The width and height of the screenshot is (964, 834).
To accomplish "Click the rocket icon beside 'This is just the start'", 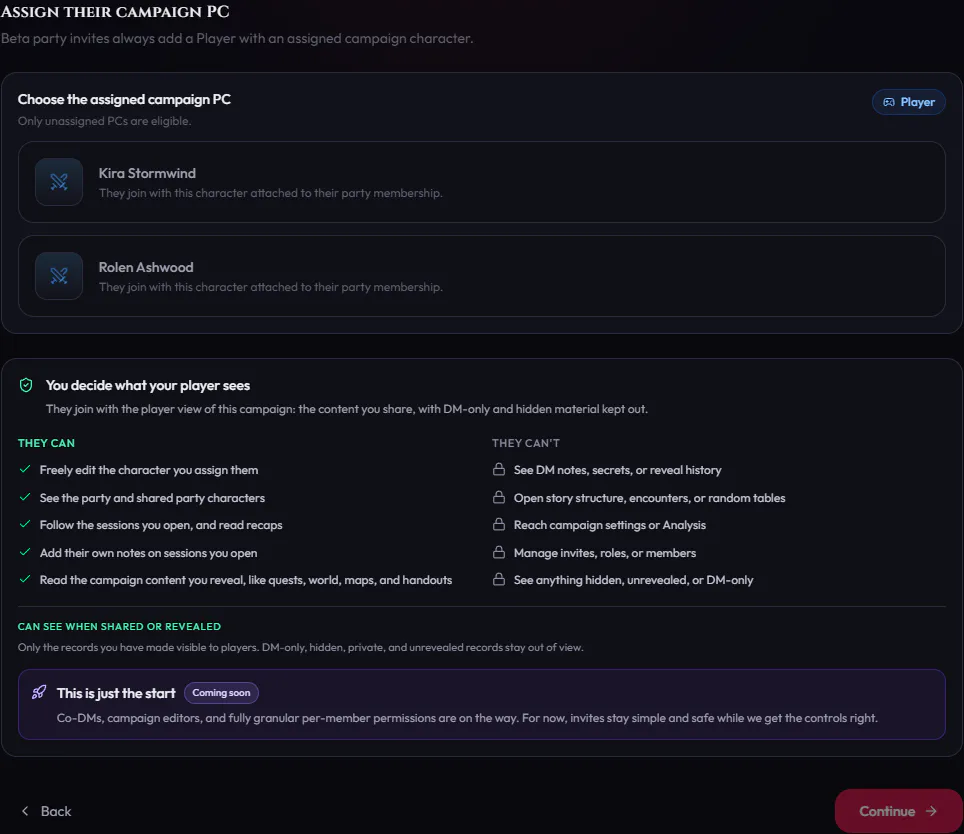I will [x=39, y=693].
